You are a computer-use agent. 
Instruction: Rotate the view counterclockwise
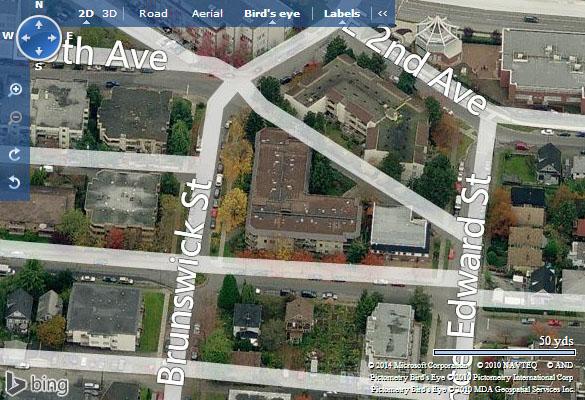(x=15, y=182)
